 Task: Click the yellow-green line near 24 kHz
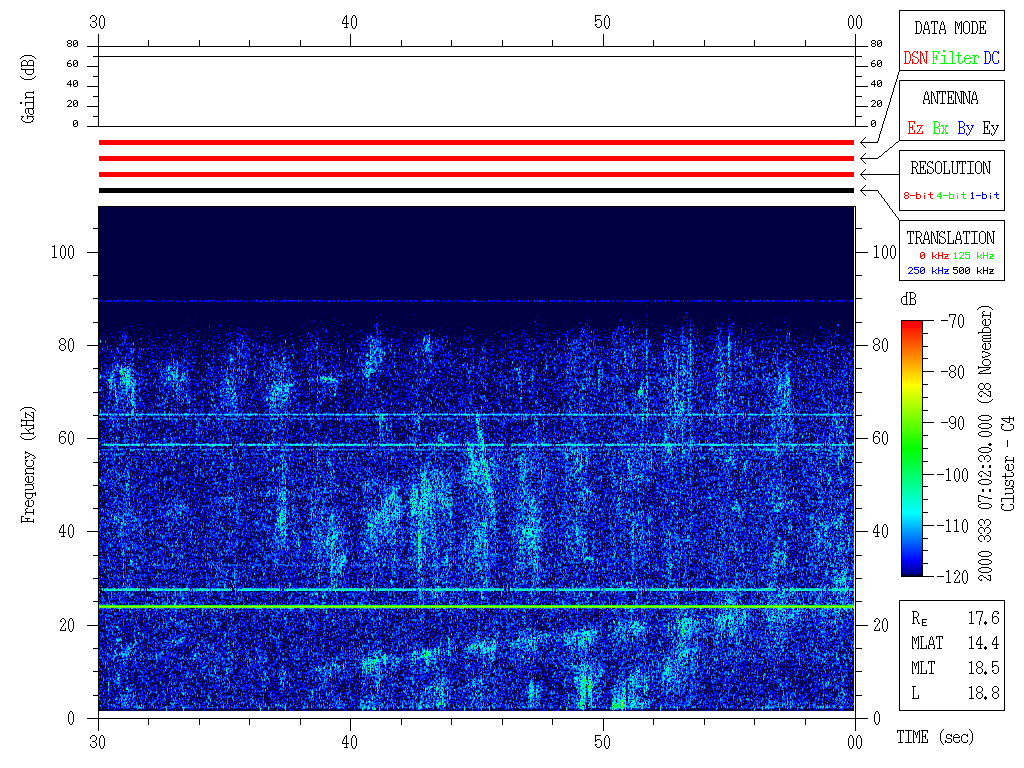point(476,606)
